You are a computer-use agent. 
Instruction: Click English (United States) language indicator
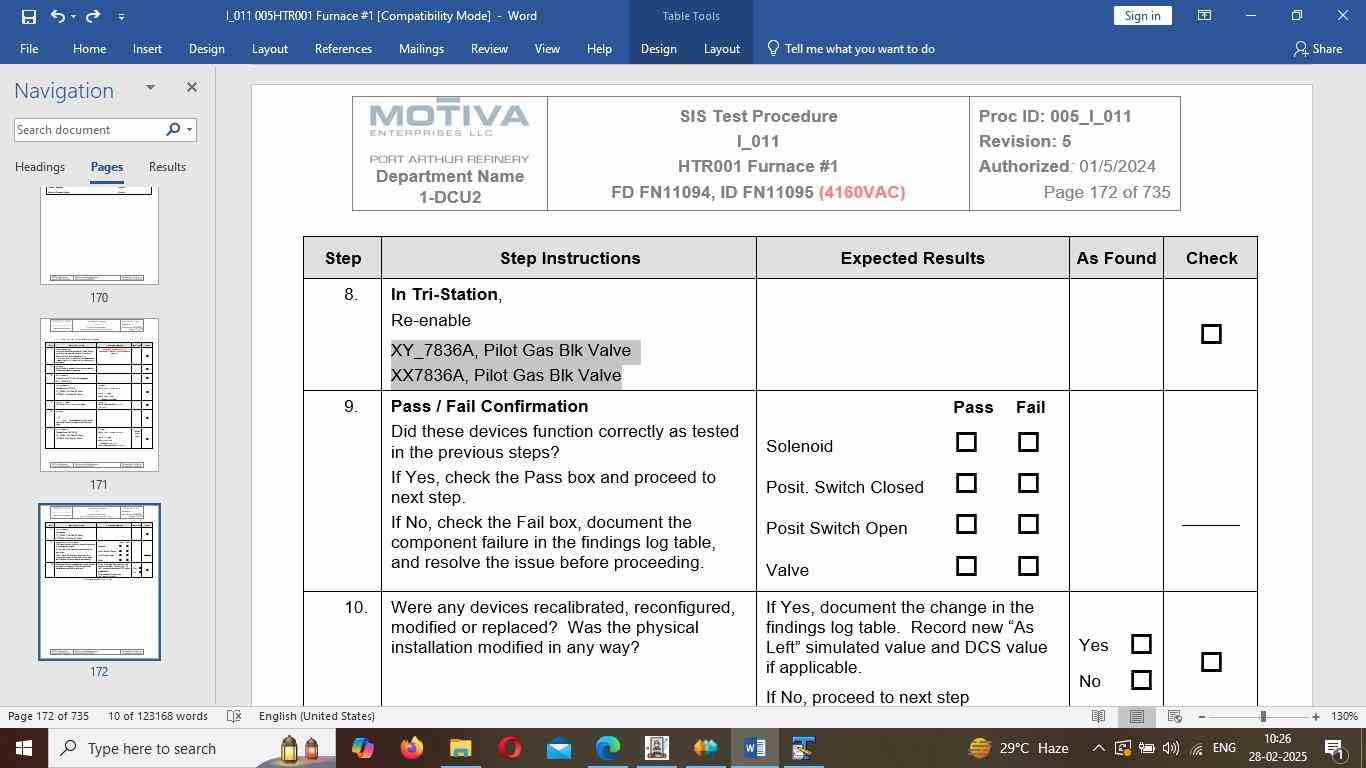pos(317,716)
